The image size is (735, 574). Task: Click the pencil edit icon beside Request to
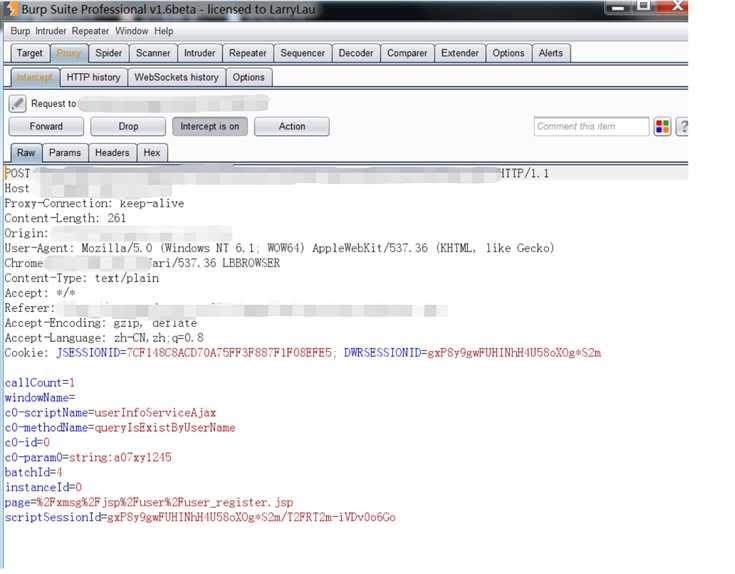point(17,104)
